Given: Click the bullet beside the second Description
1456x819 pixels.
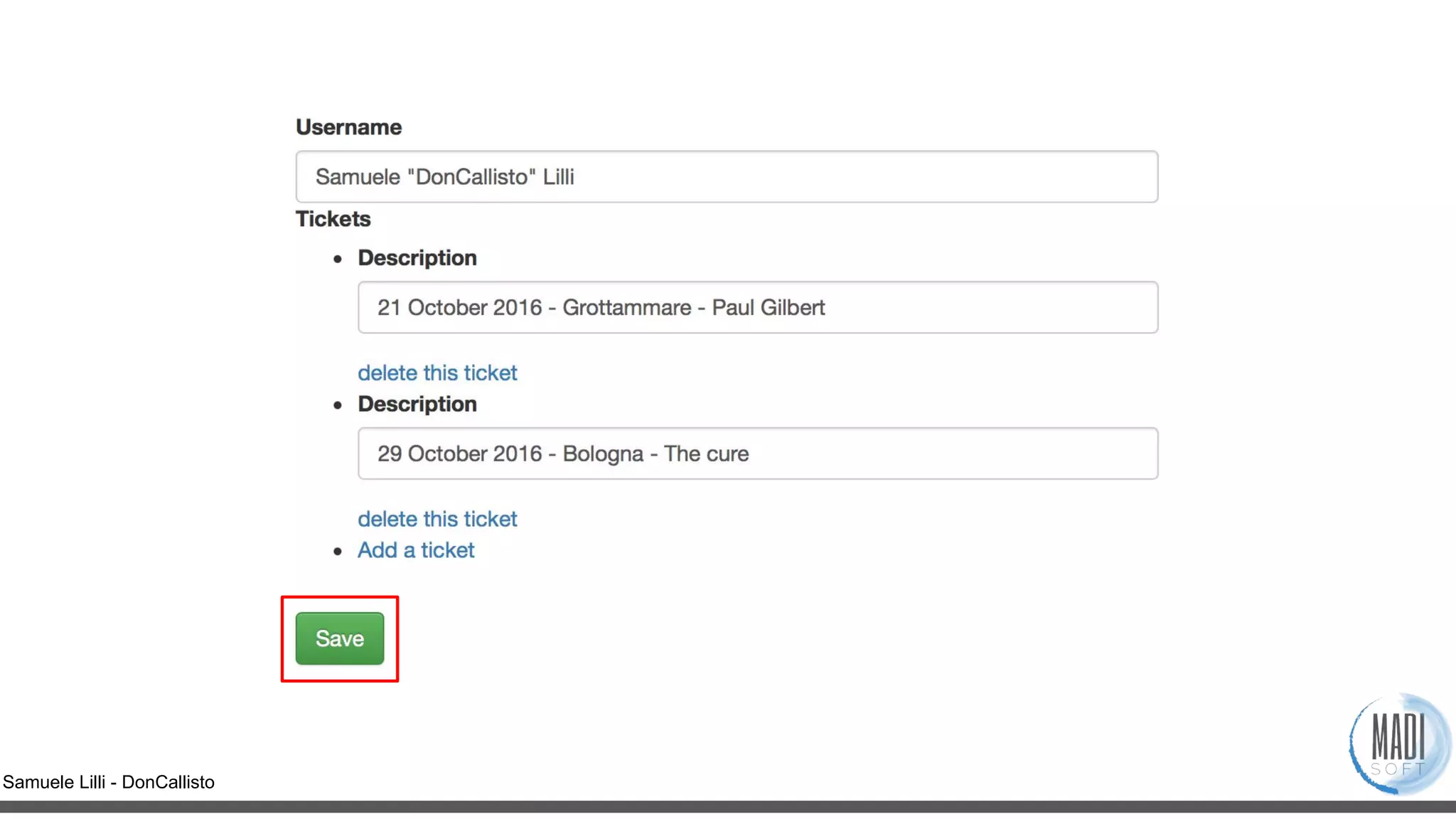Looking at the screenshot, I should 338,405.
